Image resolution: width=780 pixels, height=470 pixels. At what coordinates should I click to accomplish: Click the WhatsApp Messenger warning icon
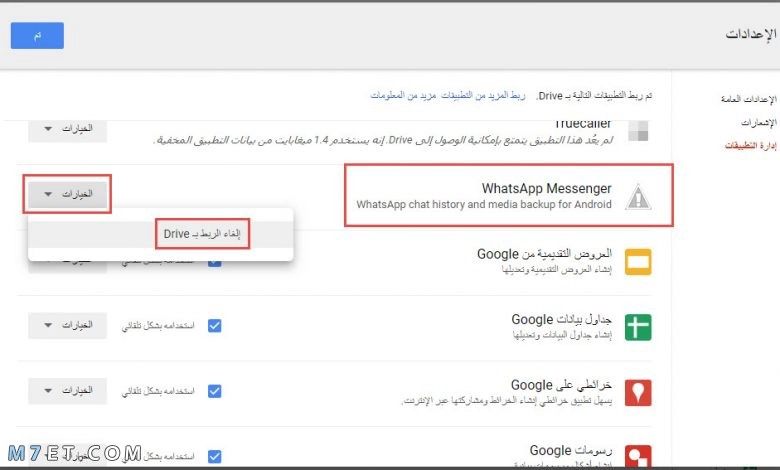tap(639, 197)
